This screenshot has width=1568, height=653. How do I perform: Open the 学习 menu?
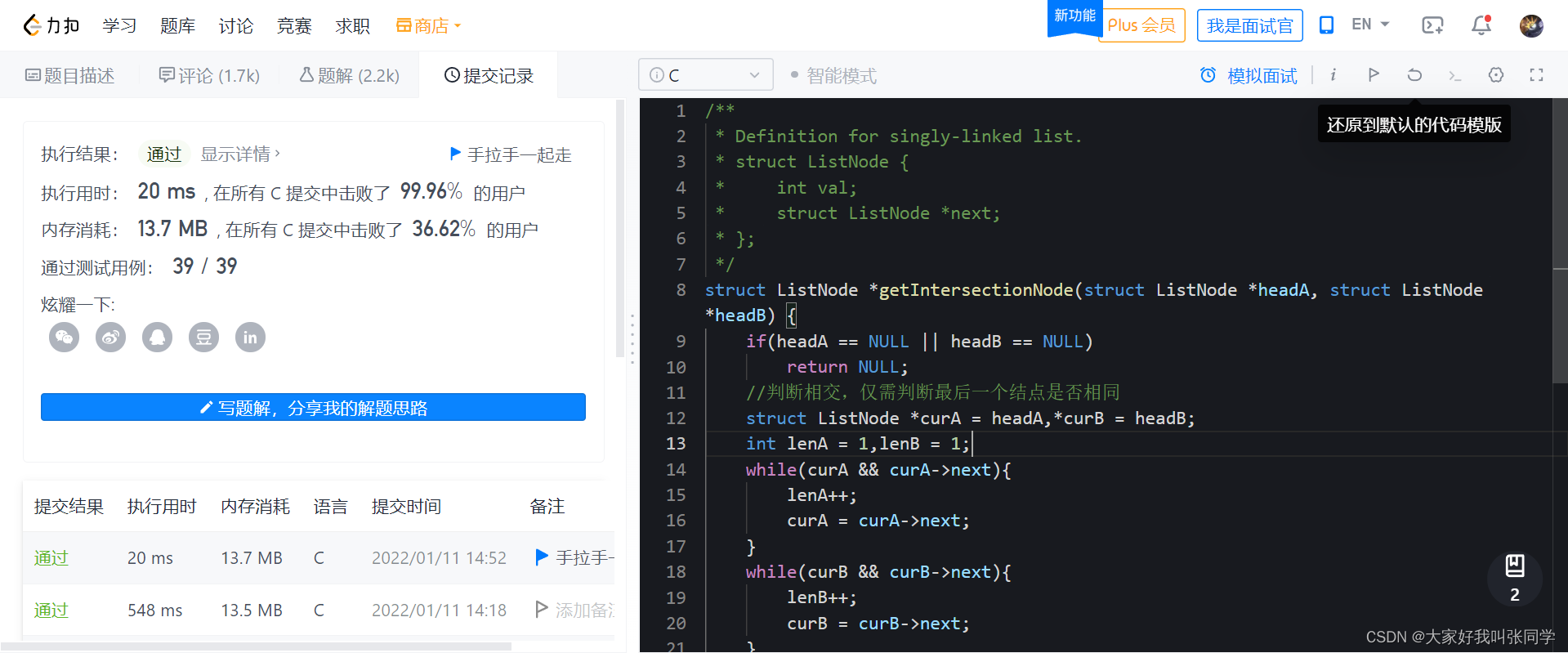coord(119,26)
